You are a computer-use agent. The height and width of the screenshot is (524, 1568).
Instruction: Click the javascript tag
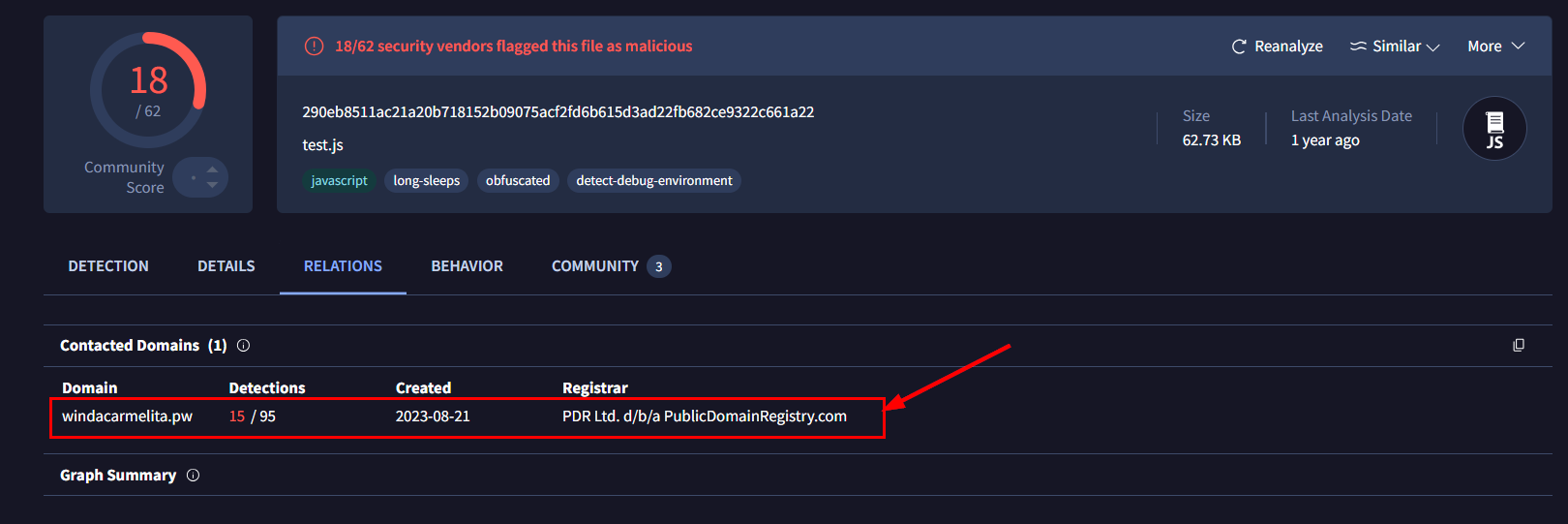(339, 181)
